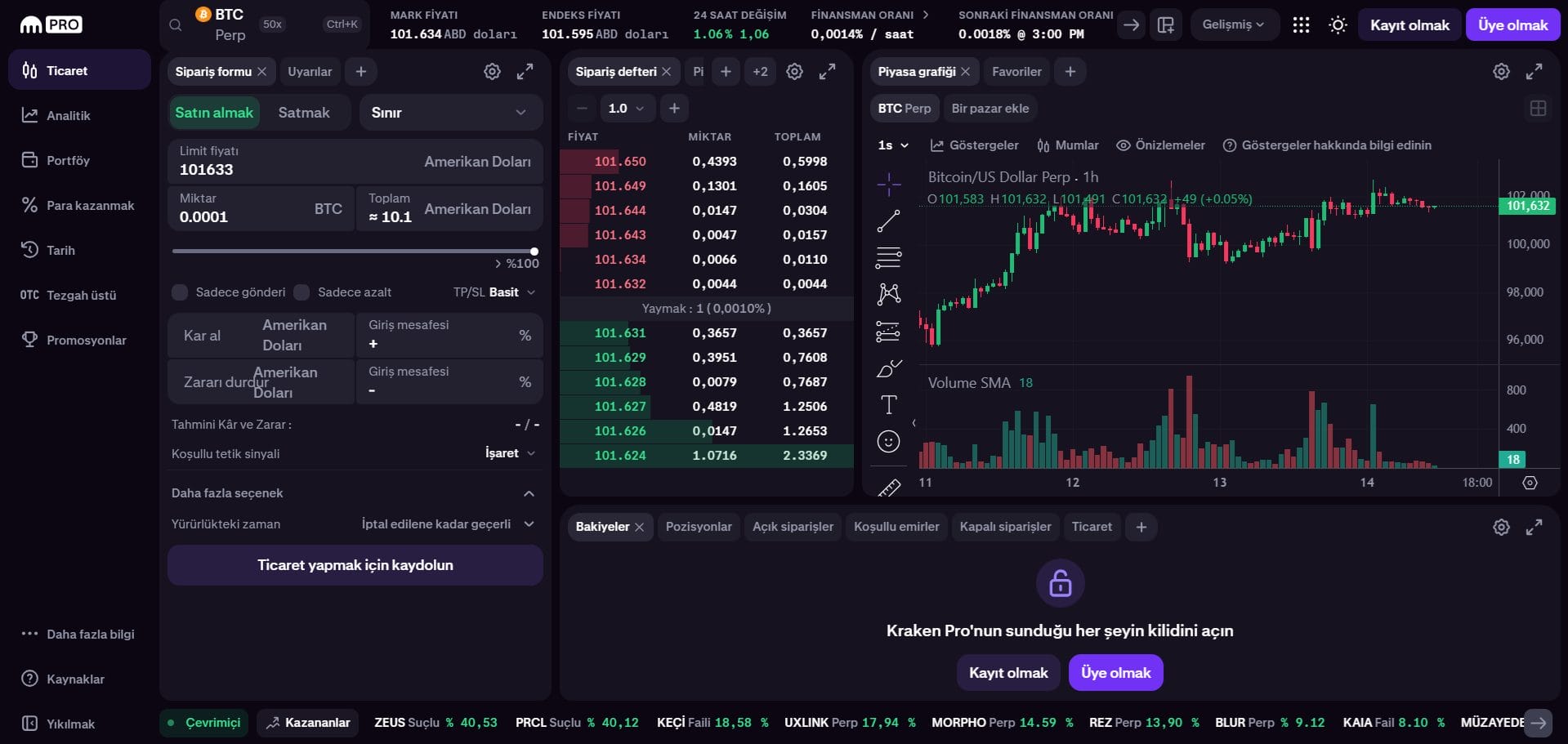Switch to the Pozisyonlar tab
The image size is (1568, 744).
pyautogui.click(x=699, y=527)
